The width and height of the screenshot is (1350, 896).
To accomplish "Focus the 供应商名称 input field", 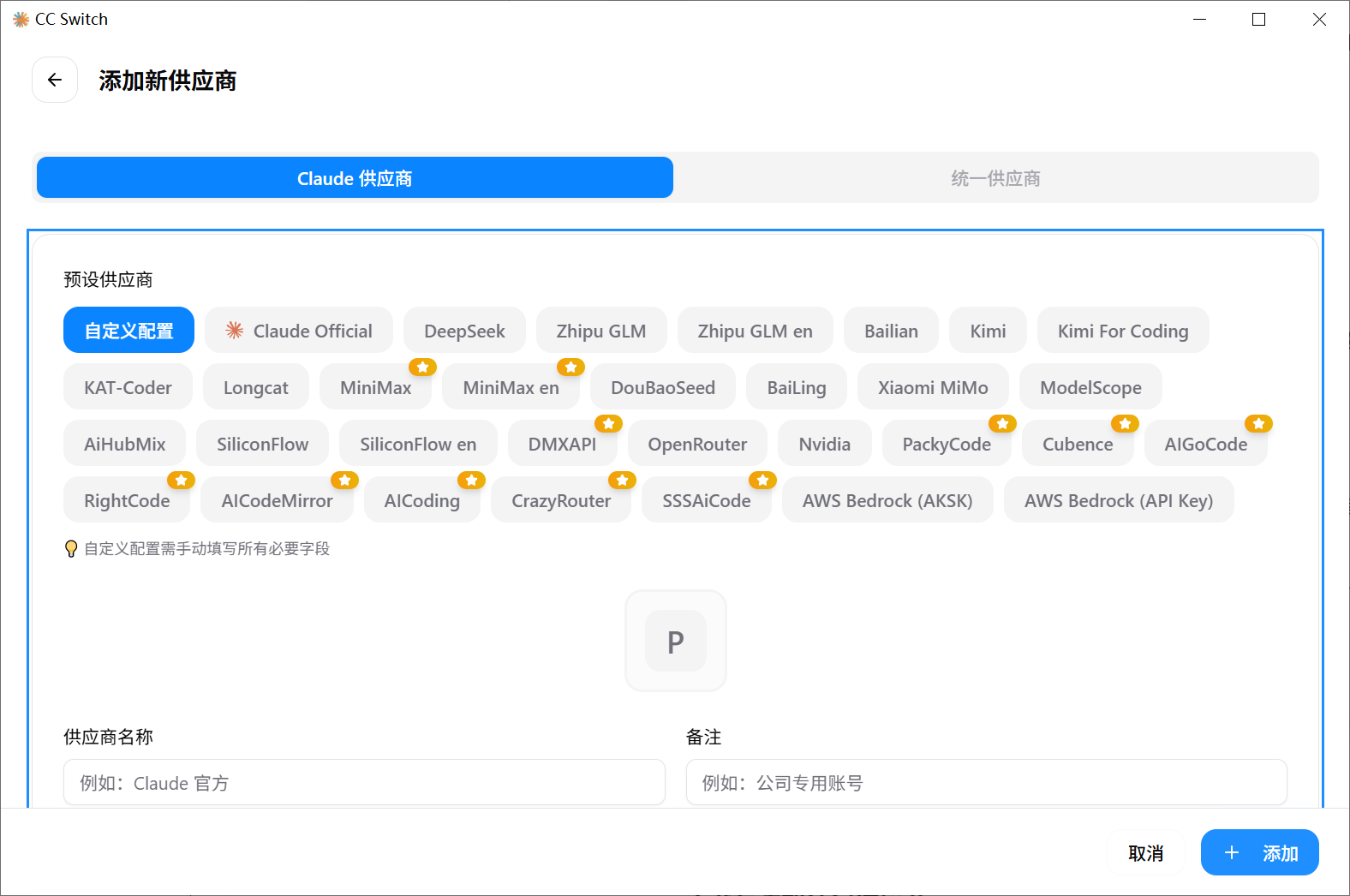I will click(364, 783).
